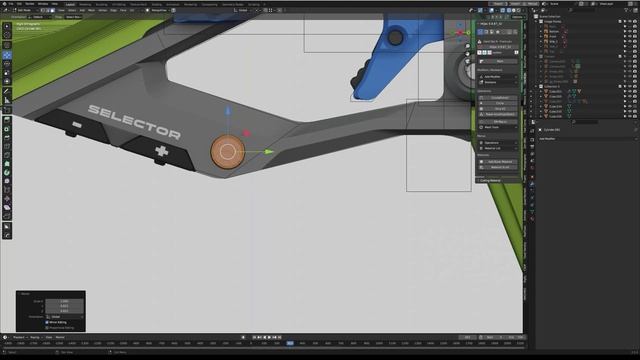Screen dimensions: 640x360
Task: Switch to vertex select mode
Action: click(43, 10)
